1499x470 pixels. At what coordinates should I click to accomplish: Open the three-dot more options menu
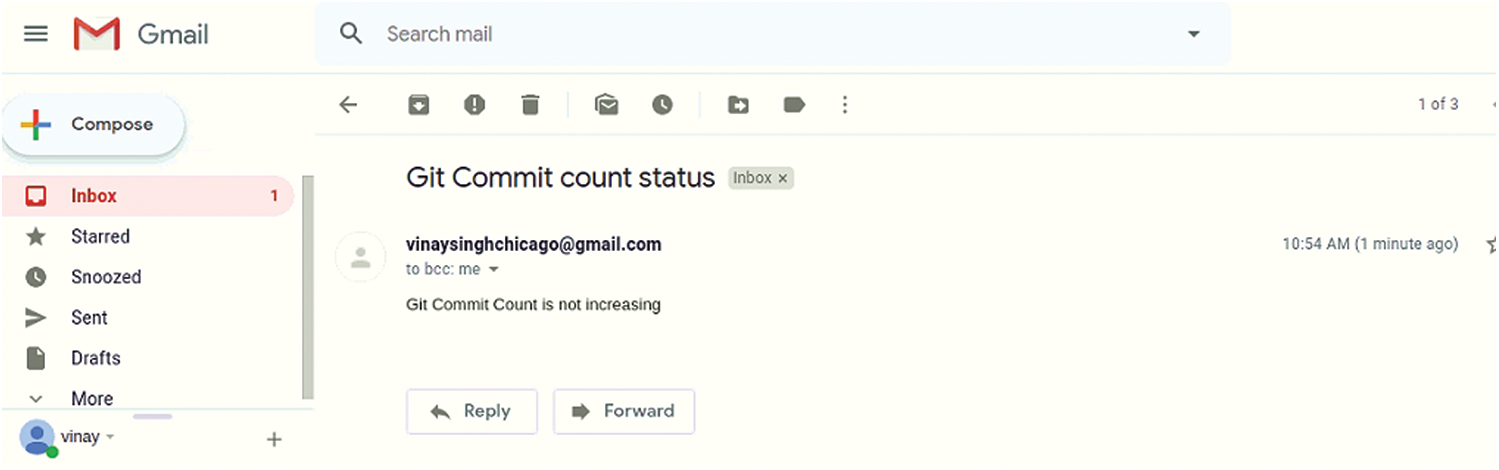click(x=845, y=105)
